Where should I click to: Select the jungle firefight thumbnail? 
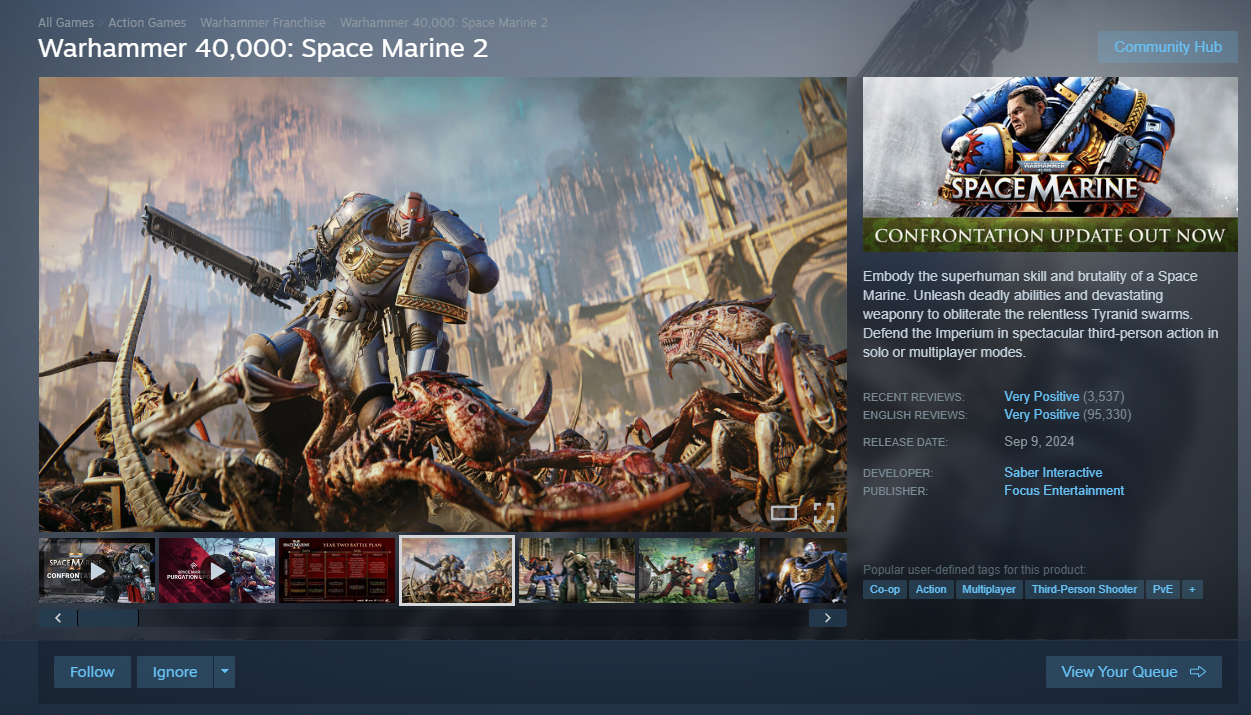[697, 571]
